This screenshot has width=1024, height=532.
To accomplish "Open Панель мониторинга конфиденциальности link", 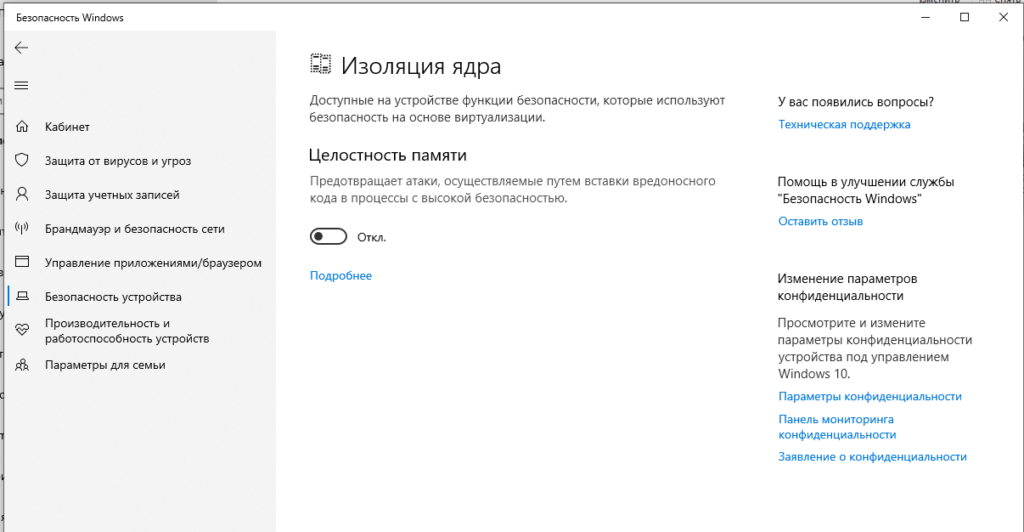I will click(x=837, y=427).
